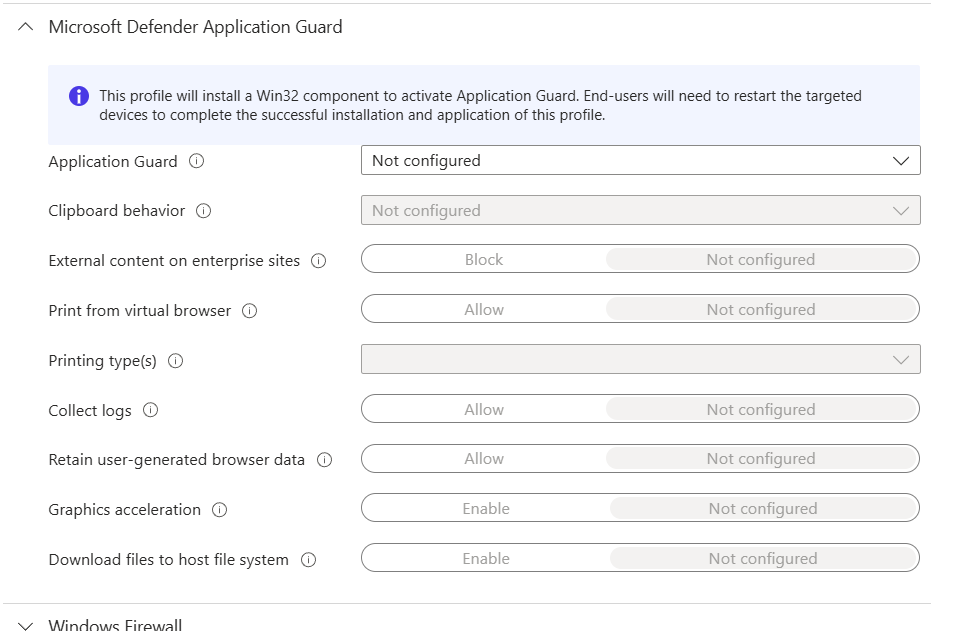The width and height of the screenshot is (979, 631).
Task: Open the Printing type(s) dropdown
Action: click(641, 360)
